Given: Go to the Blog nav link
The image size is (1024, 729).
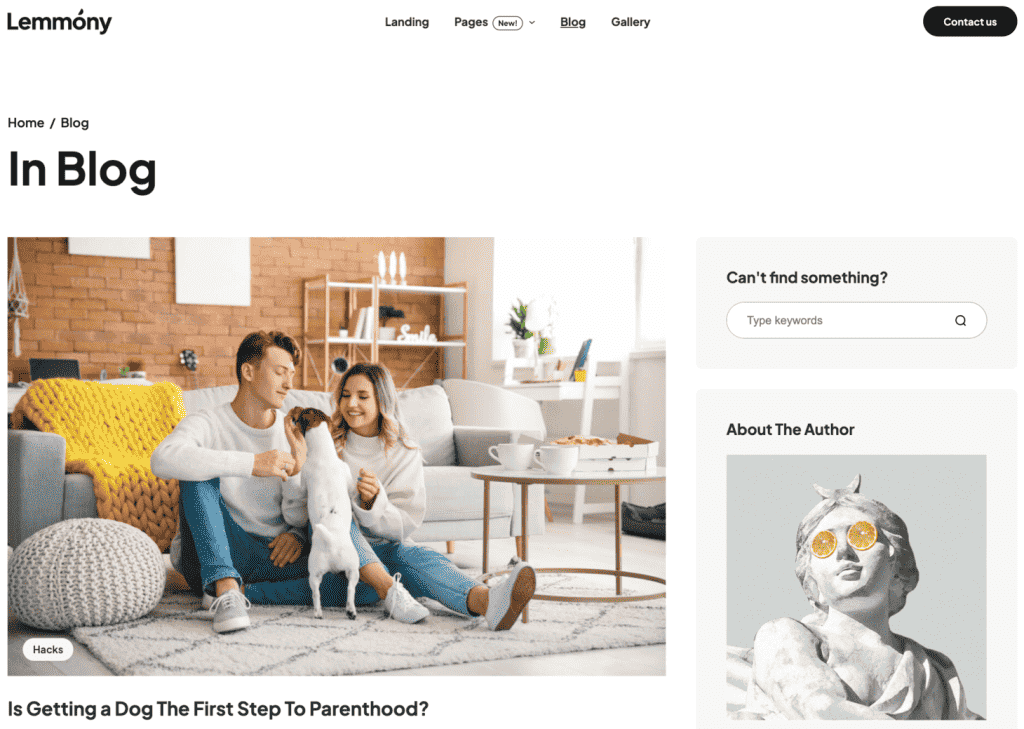Looking at the screenshot, I should [x=573, y=22].
